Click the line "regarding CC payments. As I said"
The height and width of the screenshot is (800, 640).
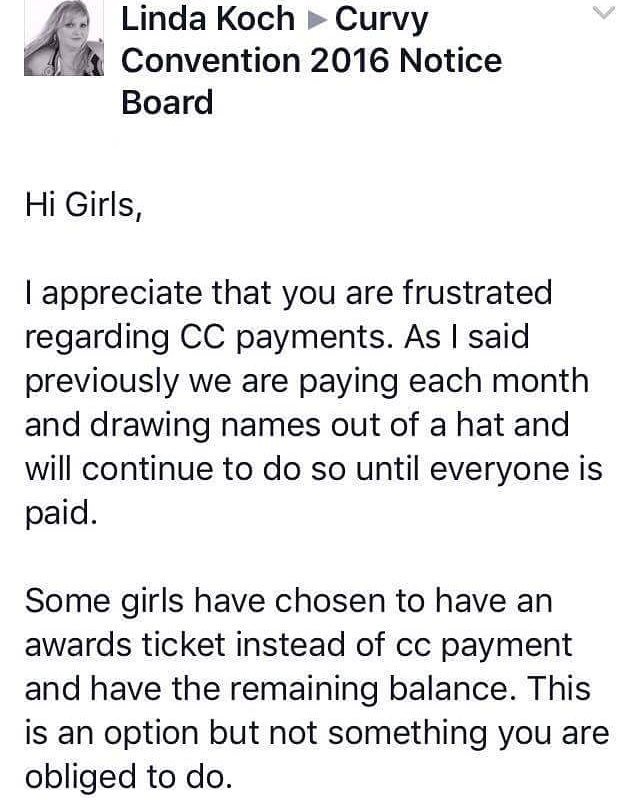(x=277, y=338)
